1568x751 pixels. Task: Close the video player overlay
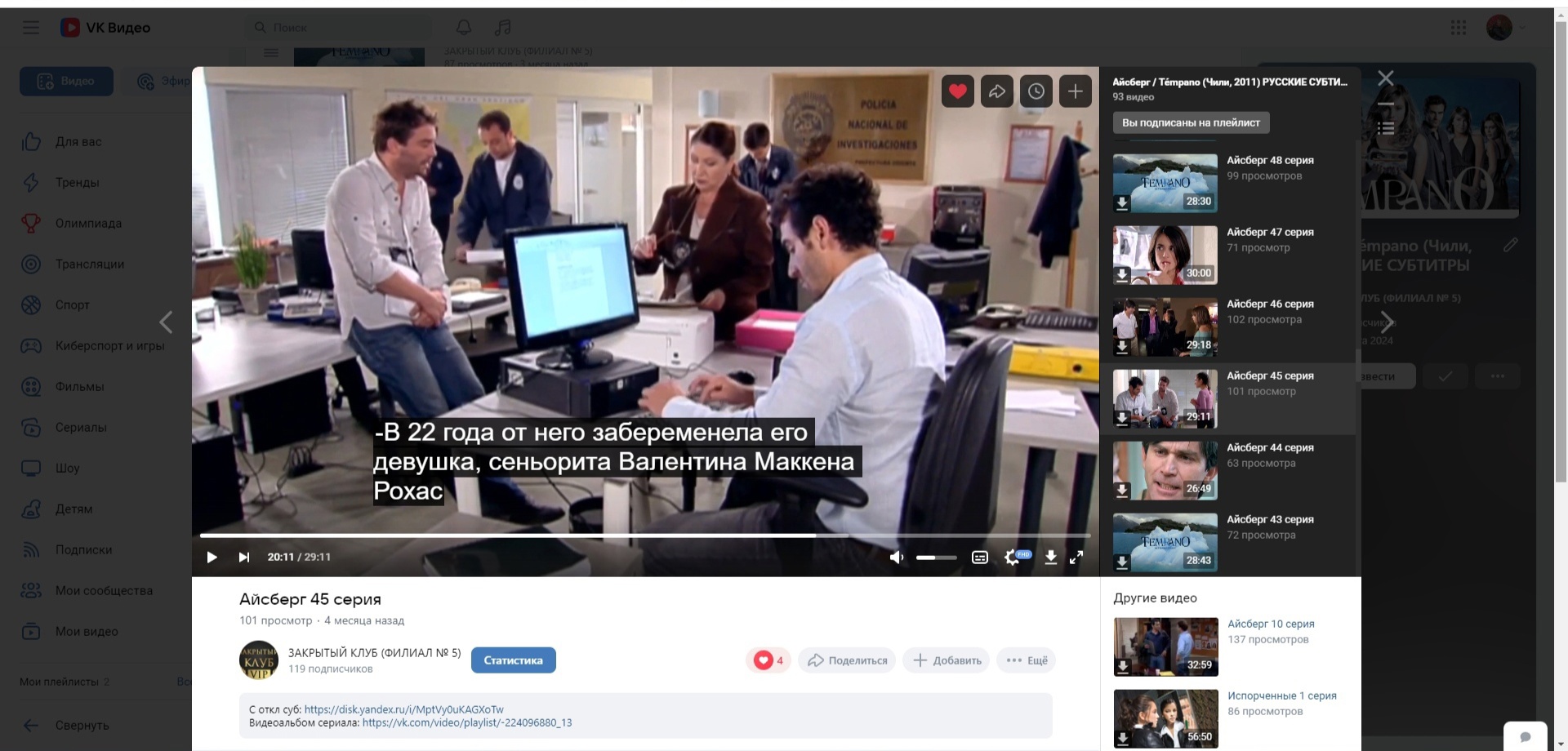tap(1386, 78)
